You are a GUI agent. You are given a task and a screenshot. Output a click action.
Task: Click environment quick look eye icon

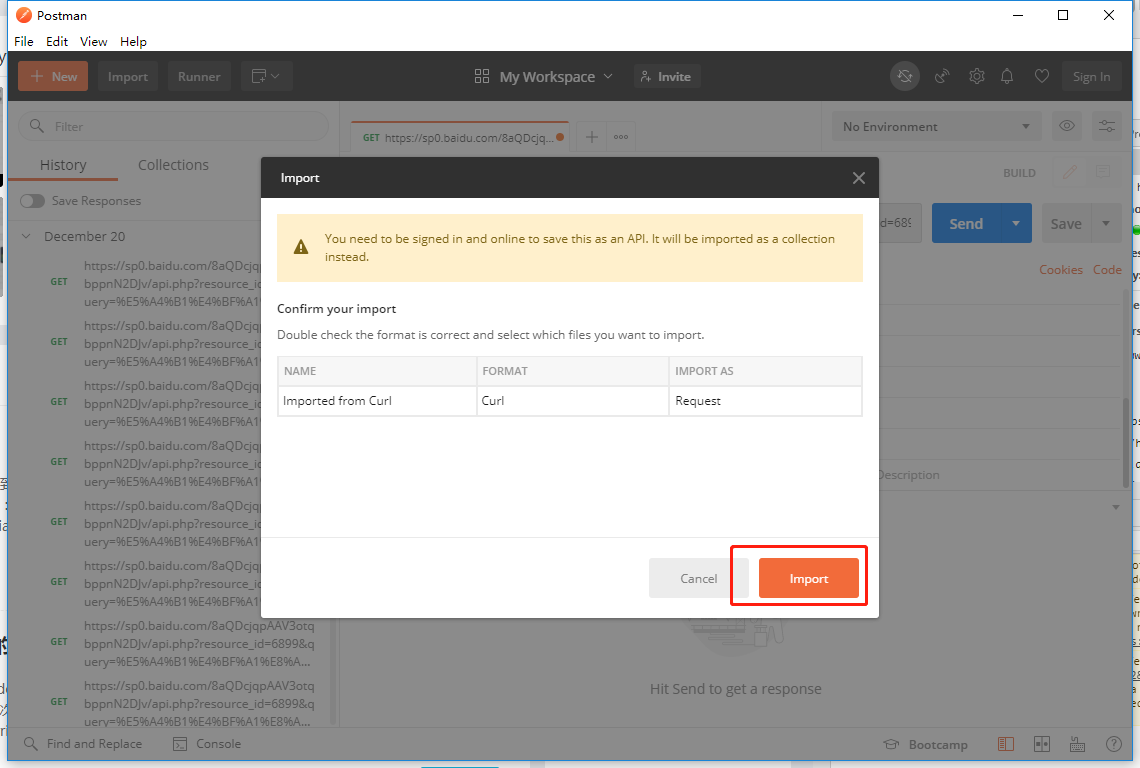pyautogui.click(x=1067, y=126)
